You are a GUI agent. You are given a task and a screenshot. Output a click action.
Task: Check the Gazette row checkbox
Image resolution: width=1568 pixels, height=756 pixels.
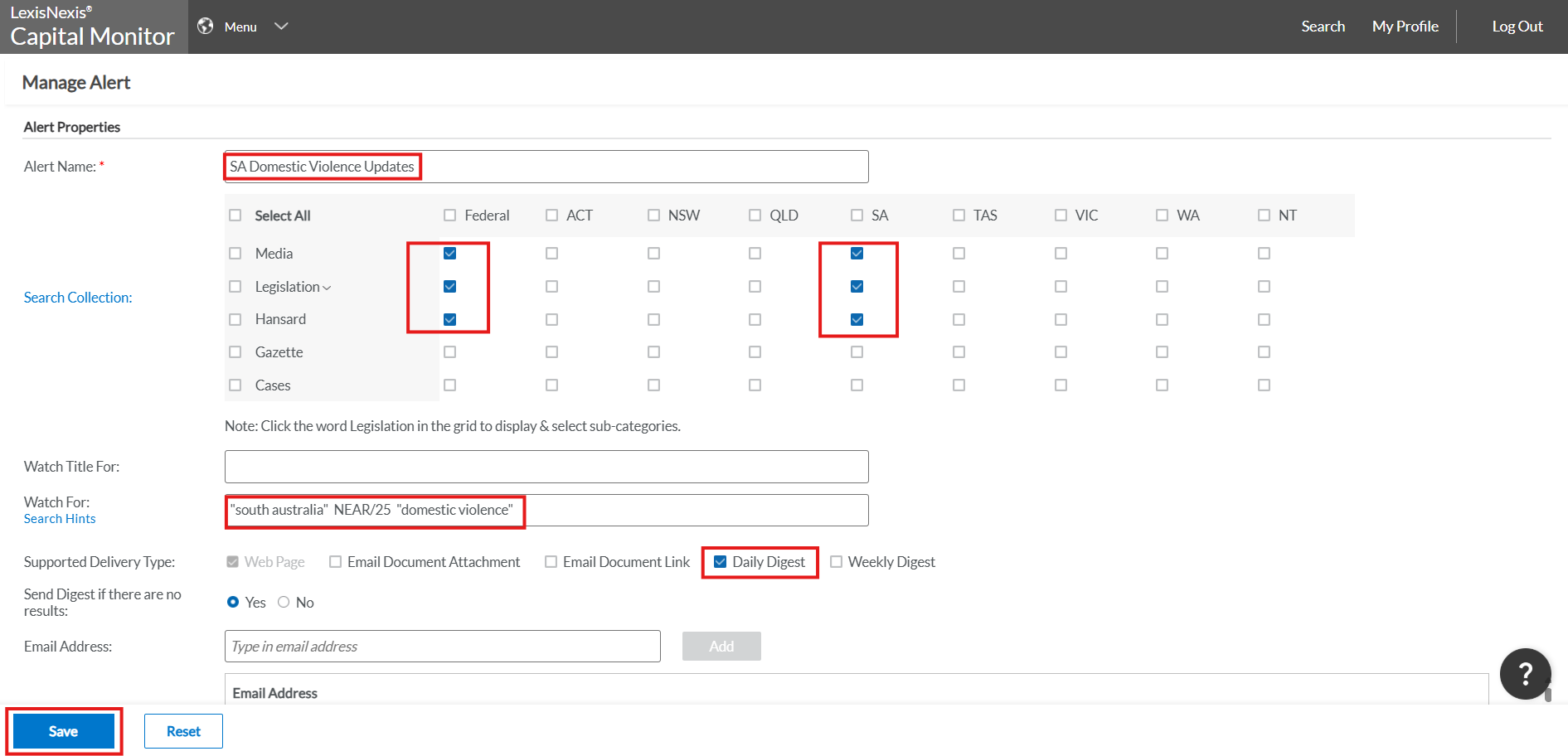pos(235,352)
